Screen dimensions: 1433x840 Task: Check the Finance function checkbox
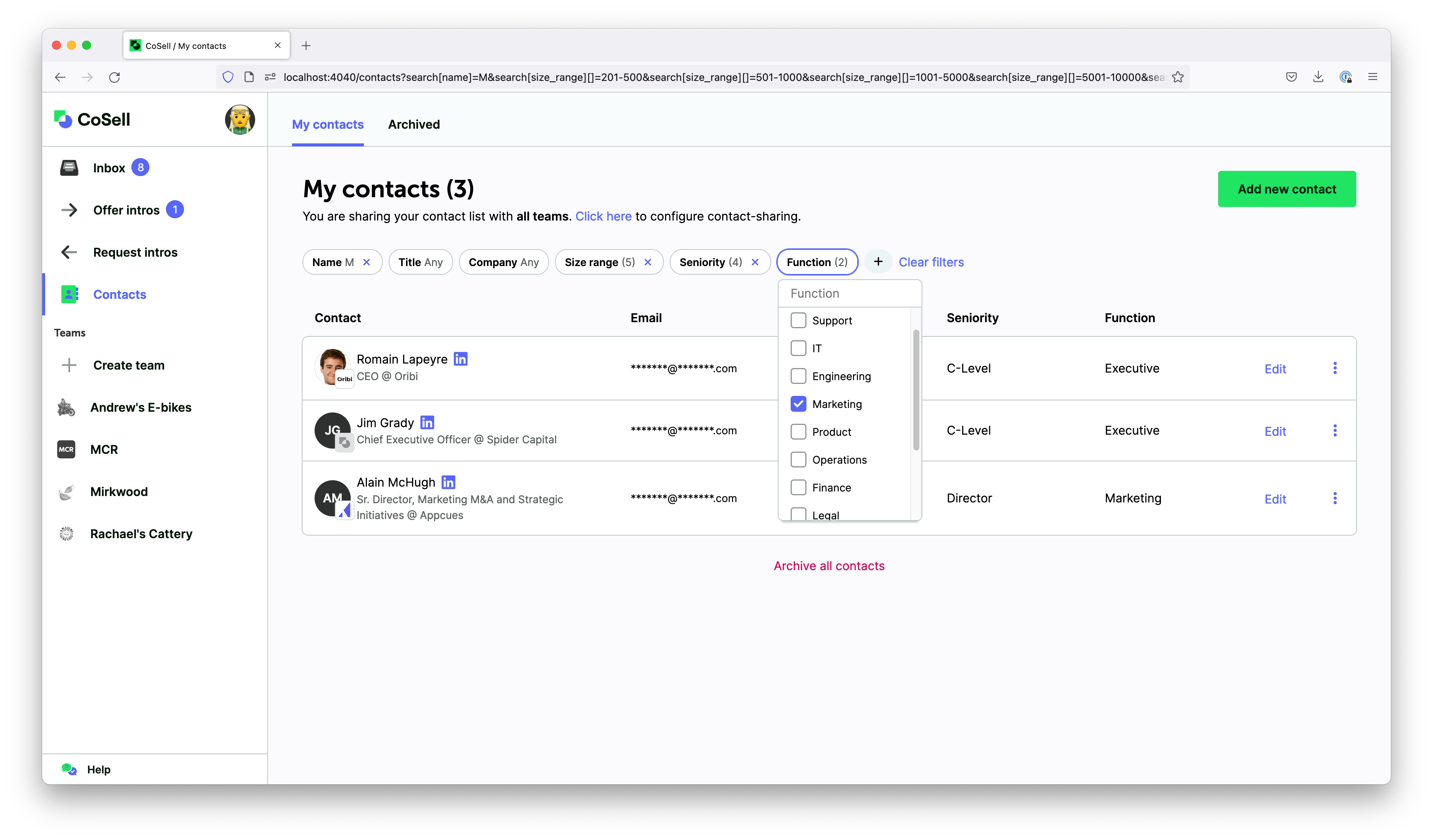[x=799, y=487]
